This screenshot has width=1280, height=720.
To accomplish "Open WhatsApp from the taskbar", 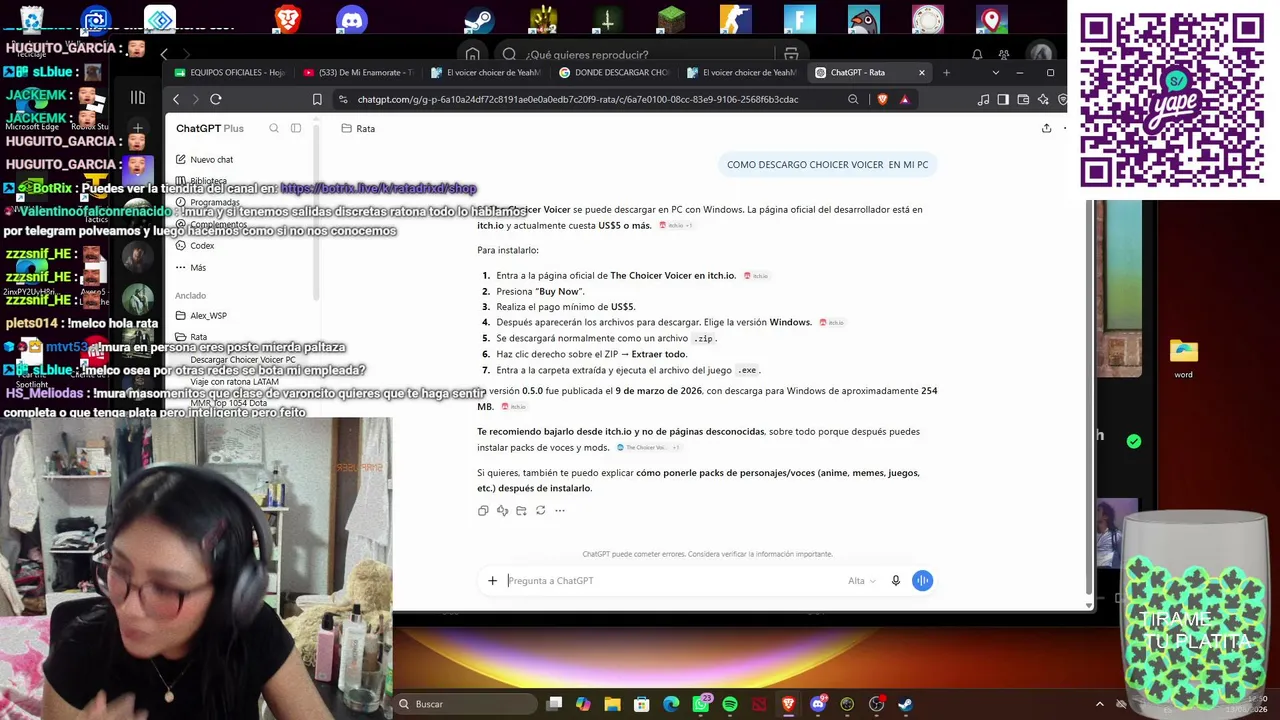I will click(x=700, y=704).
